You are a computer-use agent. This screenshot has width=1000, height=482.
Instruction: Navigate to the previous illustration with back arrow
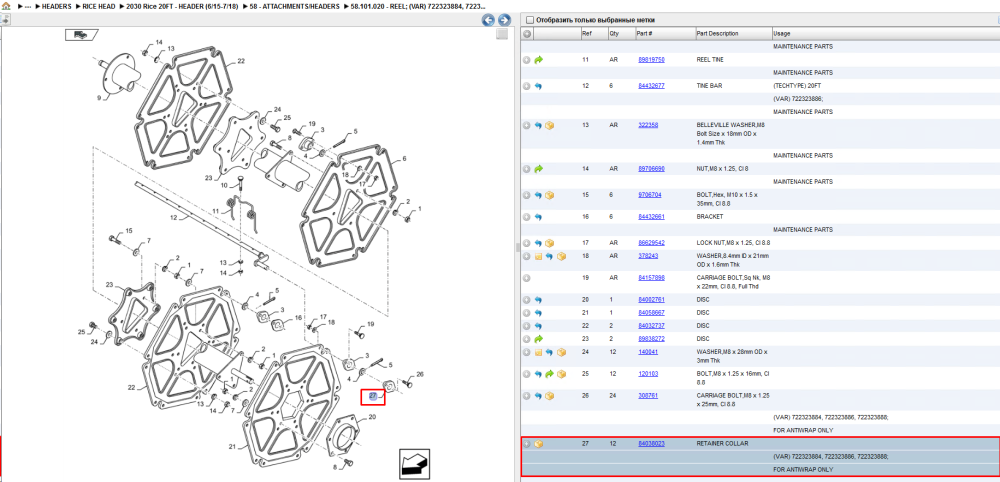[489, 20]
